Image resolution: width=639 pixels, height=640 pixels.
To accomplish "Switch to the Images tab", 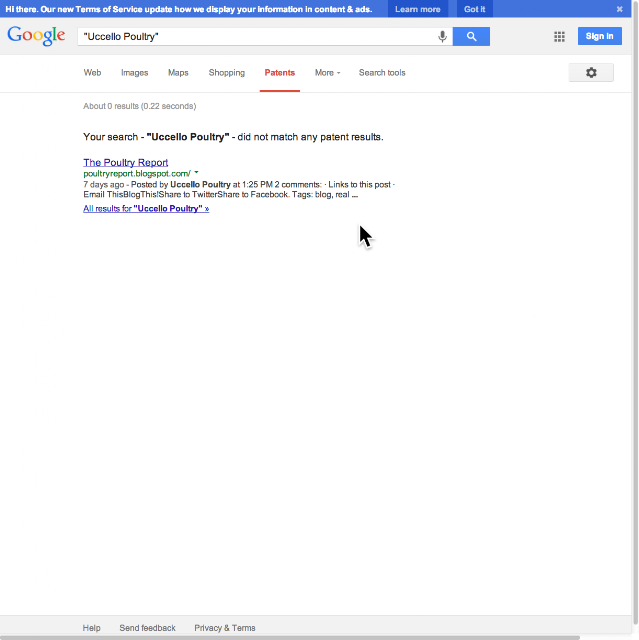I will (134, 73).
